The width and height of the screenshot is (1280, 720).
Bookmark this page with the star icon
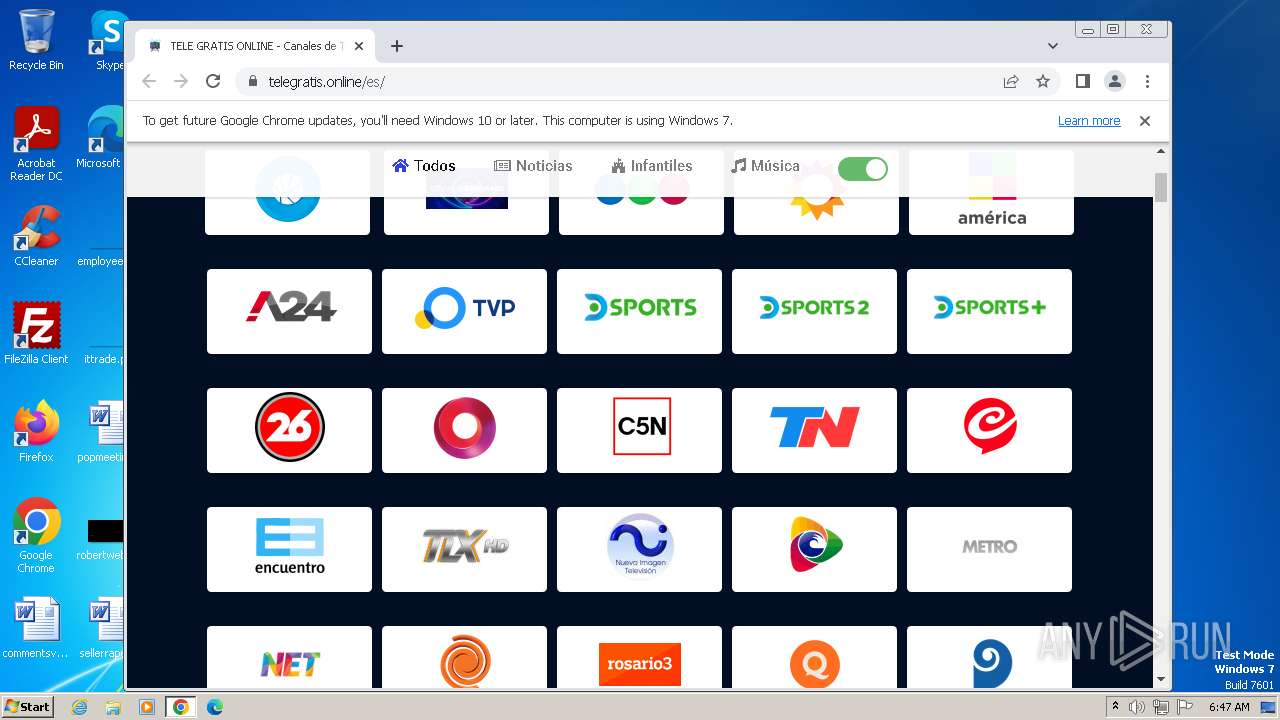pyautogui.click(x=1043, y=81)
